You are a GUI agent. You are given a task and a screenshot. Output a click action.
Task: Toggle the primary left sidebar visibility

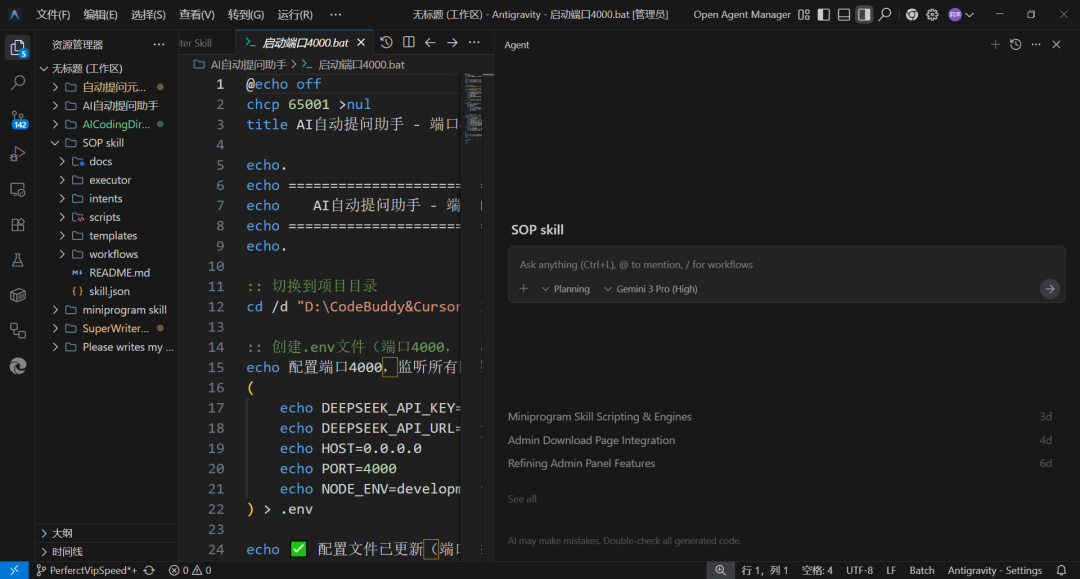824,15
